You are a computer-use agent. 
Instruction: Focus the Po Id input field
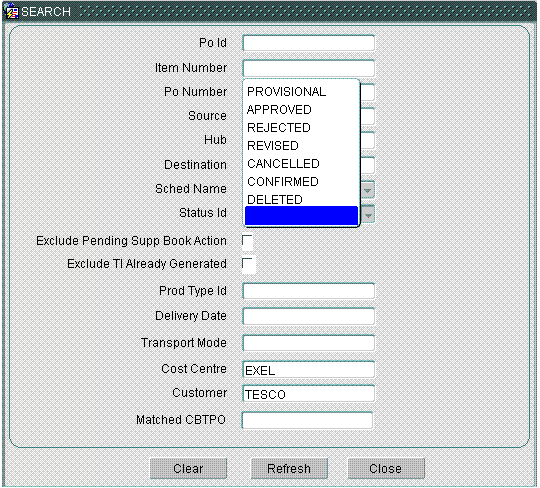point(309,43)
